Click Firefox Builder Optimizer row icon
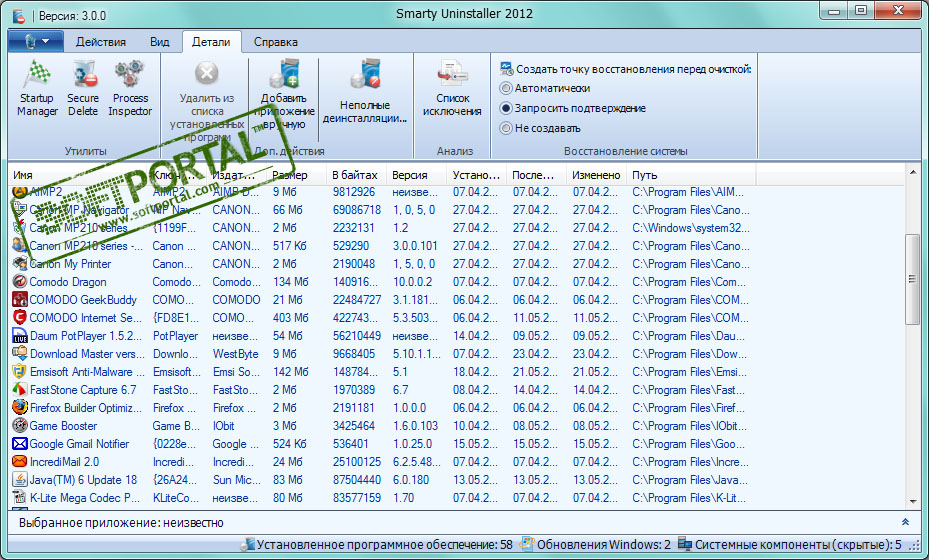Image resolution: width=929 pixels, height=560 pixels. [20, 407]
